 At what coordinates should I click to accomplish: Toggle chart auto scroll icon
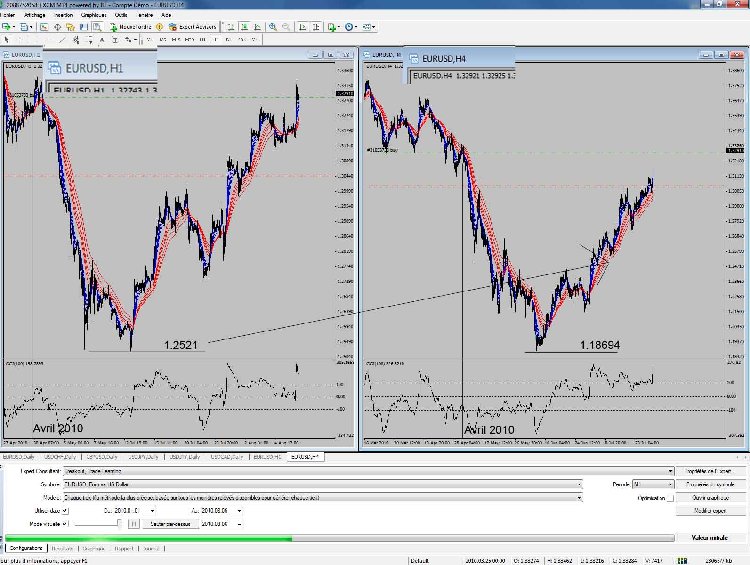[302, 27]
